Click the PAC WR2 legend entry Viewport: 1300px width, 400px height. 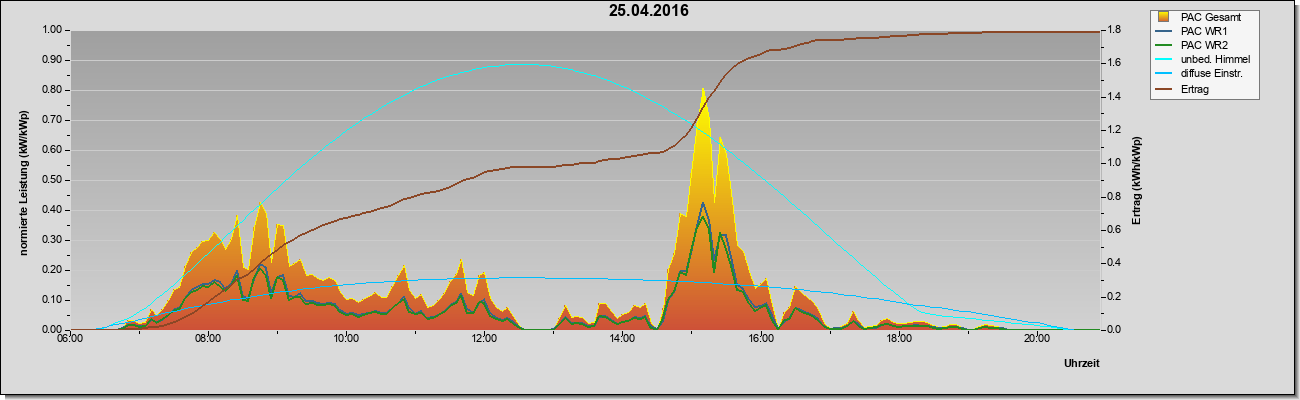coord(1191,45)
